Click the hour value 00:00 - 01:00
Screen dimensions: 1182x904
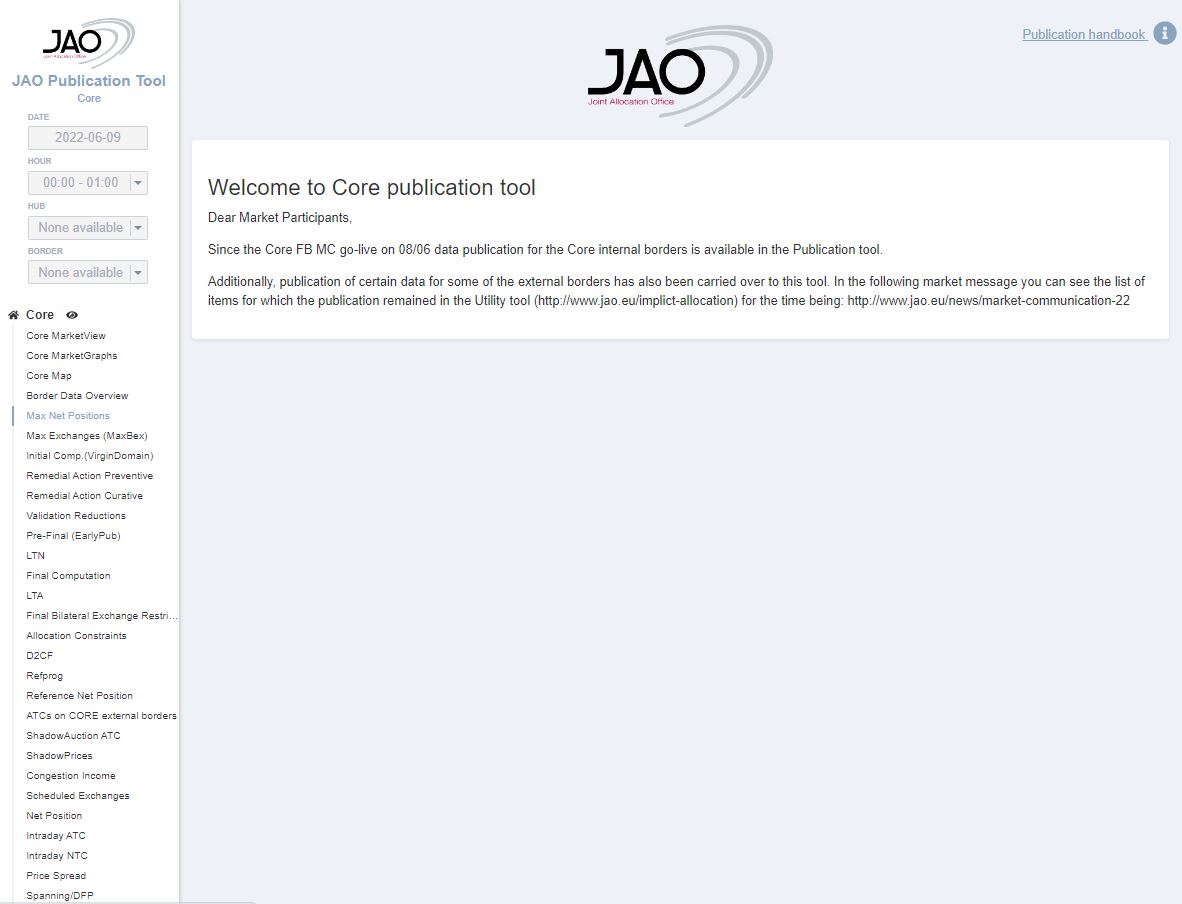tap(80, 182)
